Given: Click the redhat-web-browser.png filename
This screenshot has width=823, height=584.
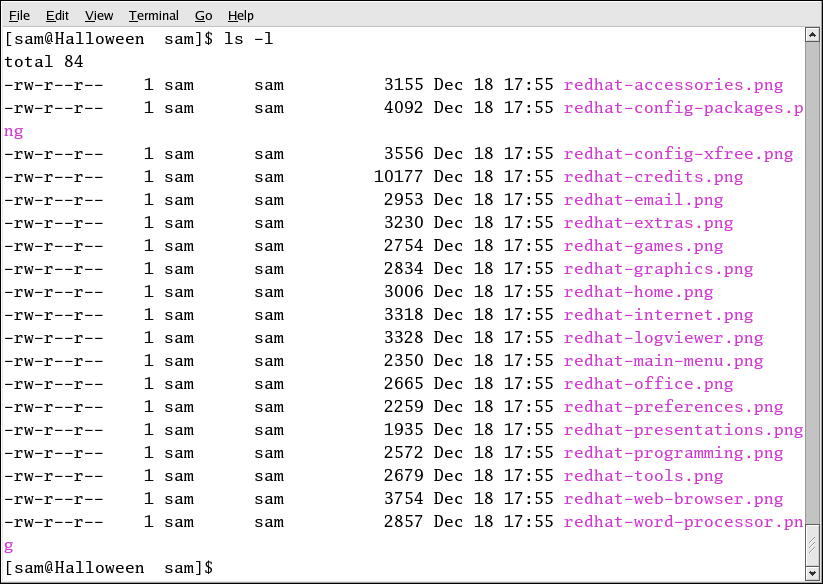Looking at the screenshot, I should pos(673,499).
